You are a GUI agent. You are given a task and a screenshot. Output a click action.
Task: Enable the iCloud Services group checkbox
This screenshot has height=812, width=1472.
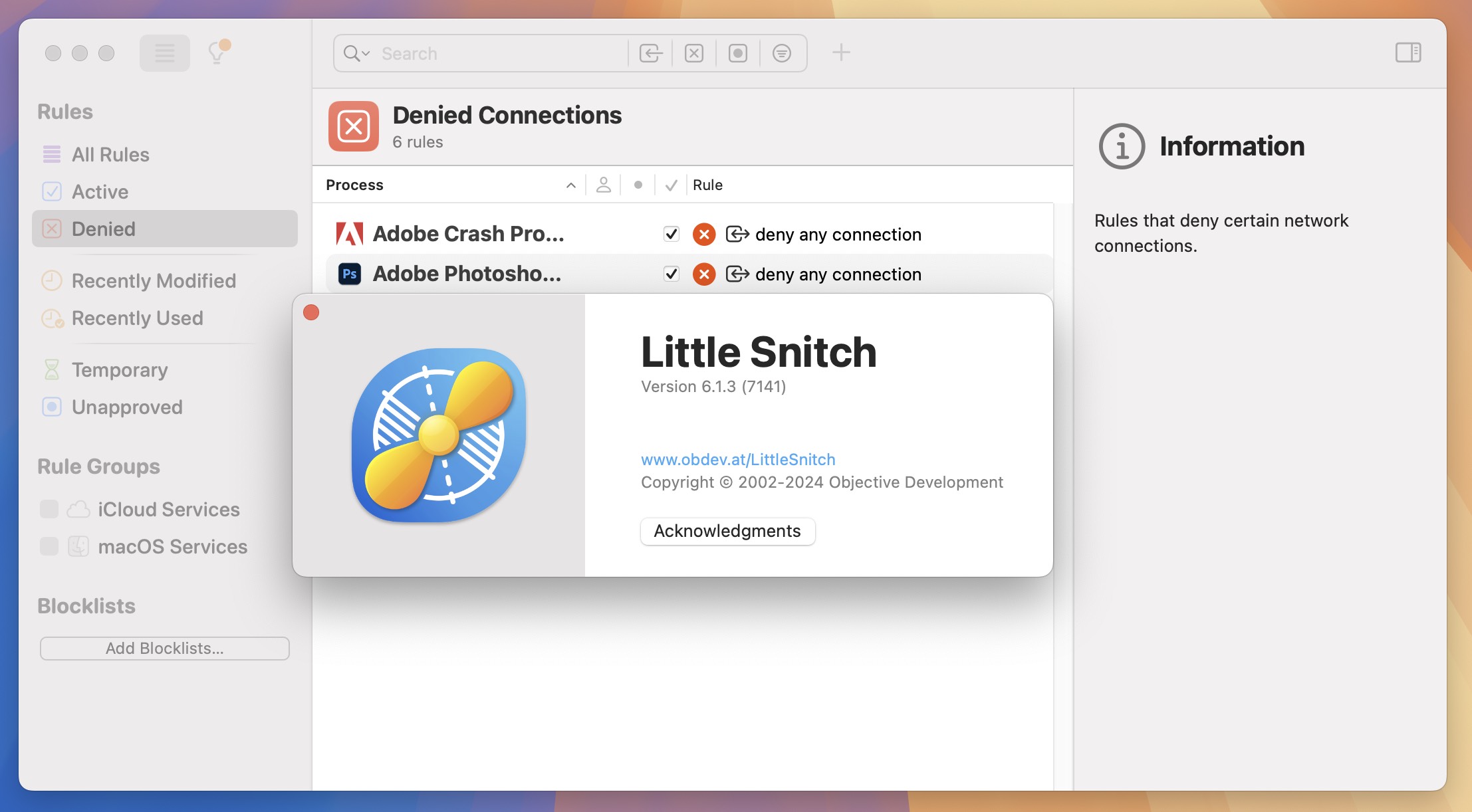click(x=49, y=509)
